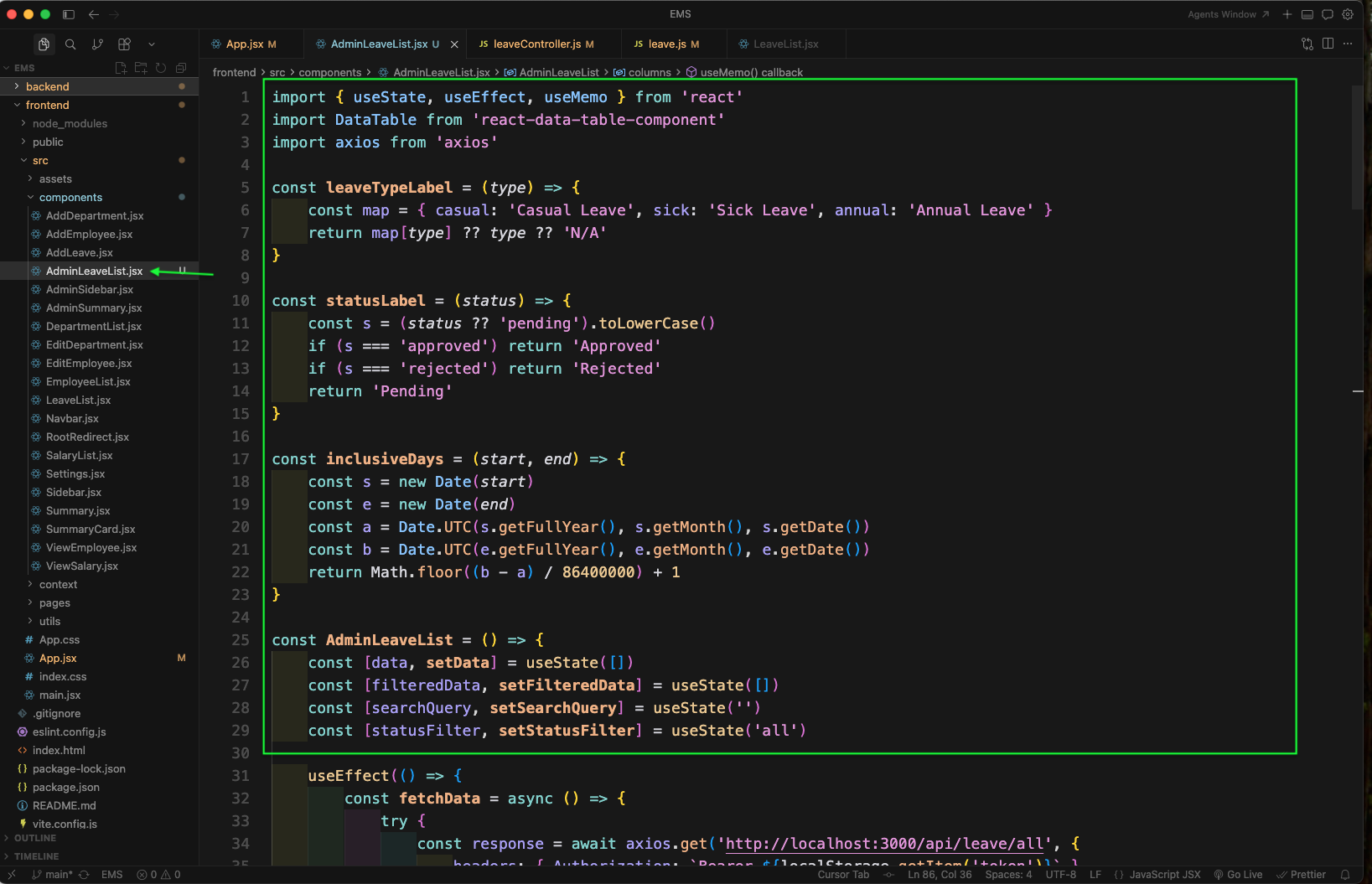Create a new folder in EMS
This screenshot has width=1372, height=884.
pos(141,68)
